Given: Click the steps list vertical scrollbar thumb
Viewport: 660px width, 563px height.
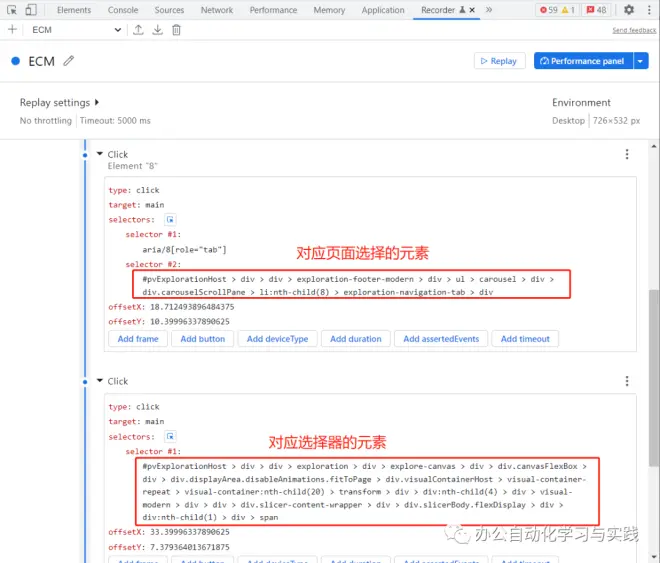Looking at the screenshot, I should (x=653, y=377).
